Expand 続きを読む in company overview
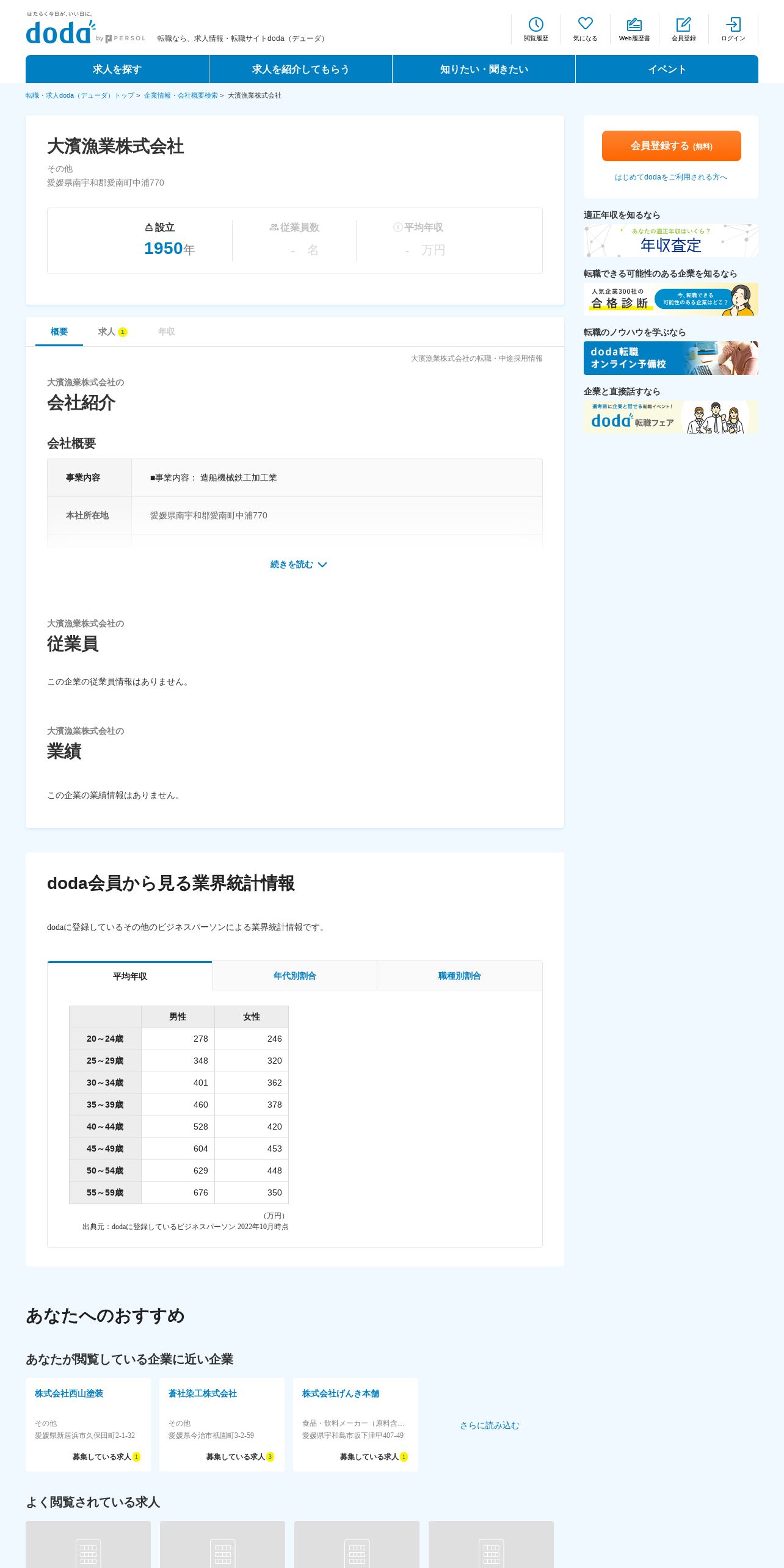Screen dimensions: 784x1568 (299, 565)
